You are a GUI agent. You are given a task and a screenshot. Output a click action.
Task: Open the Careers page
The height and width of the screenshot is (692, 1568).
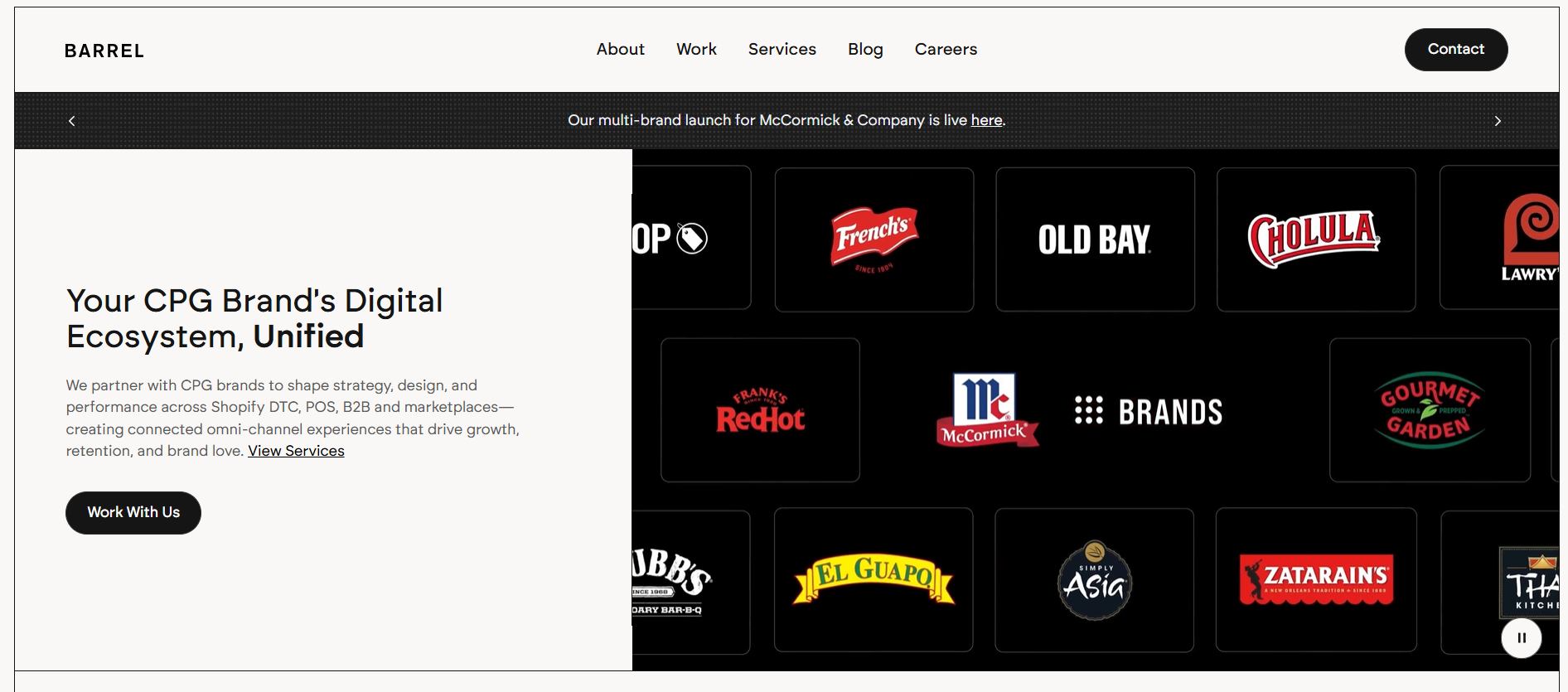946,49
